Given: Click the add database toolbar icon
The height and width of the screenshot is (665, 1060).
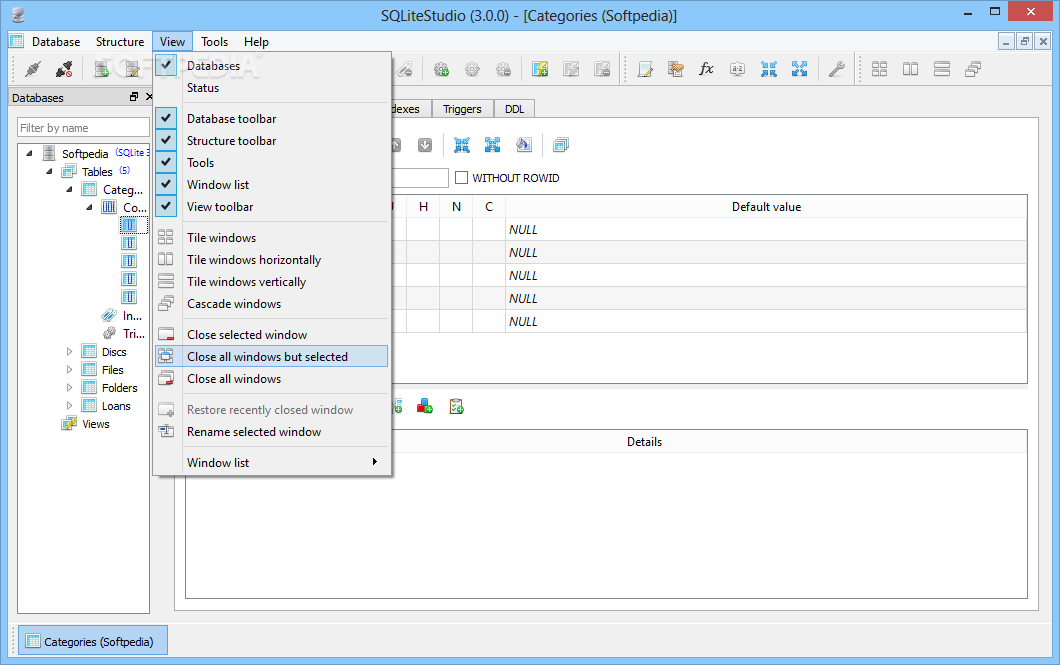Looking at the screenshot, I should click(102, 69).
